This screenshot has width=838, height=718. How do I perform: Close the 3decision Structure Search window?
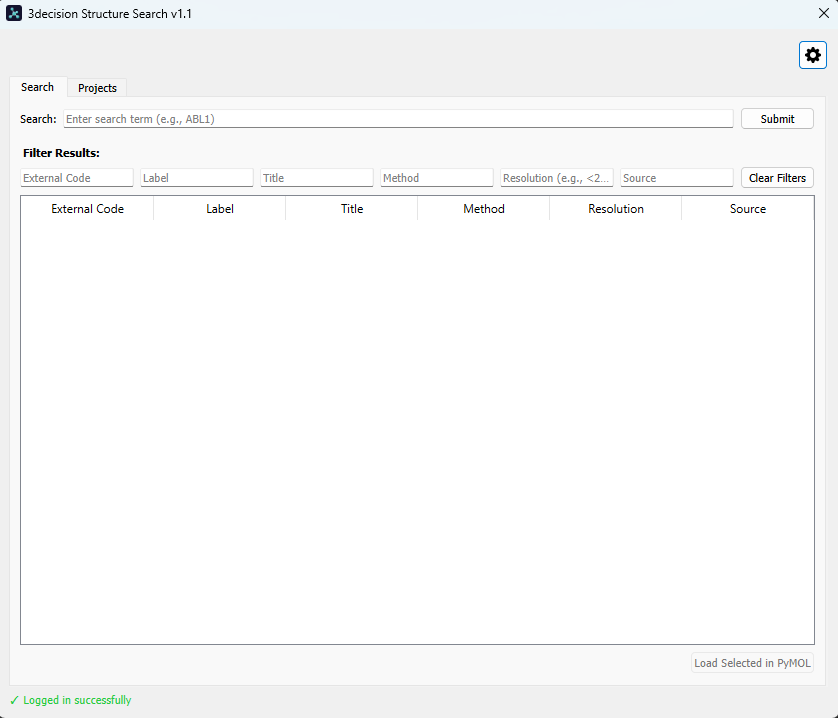coord(823,14)
